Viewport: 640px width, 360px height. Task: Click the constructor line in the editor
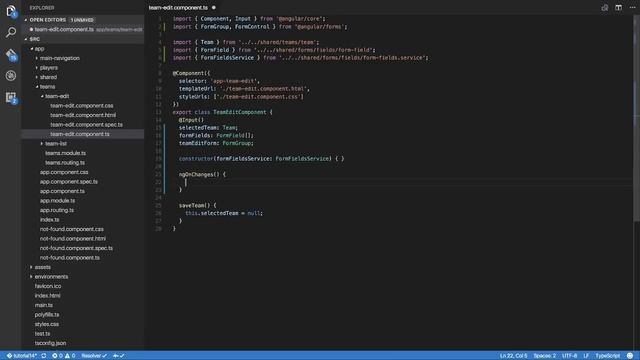[261, 158]
